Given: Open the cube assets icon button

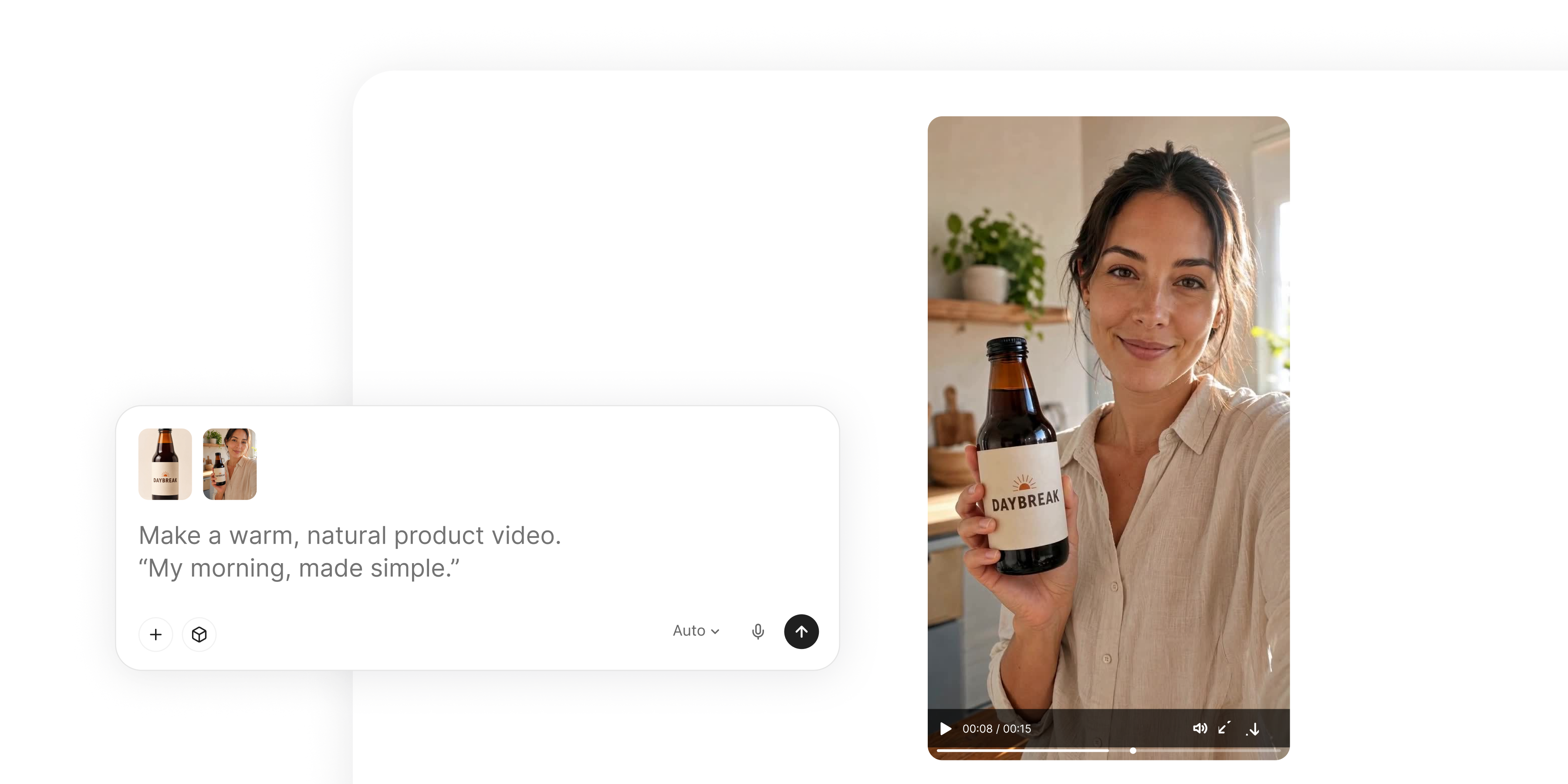Looking at the screenshot, I should pos(199,634).
